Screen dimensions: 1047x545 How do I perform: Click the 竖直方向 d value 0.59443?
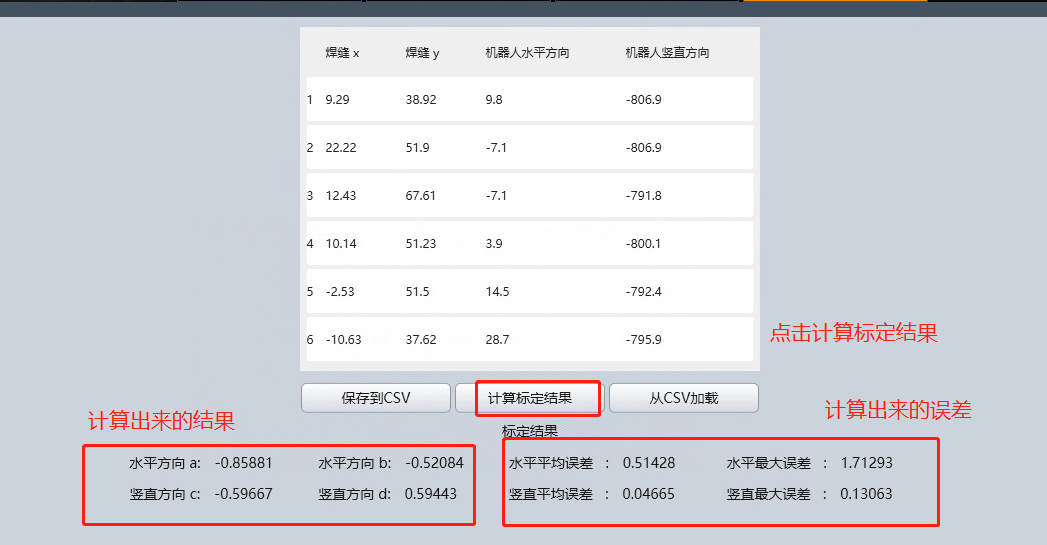coord(431,493)
